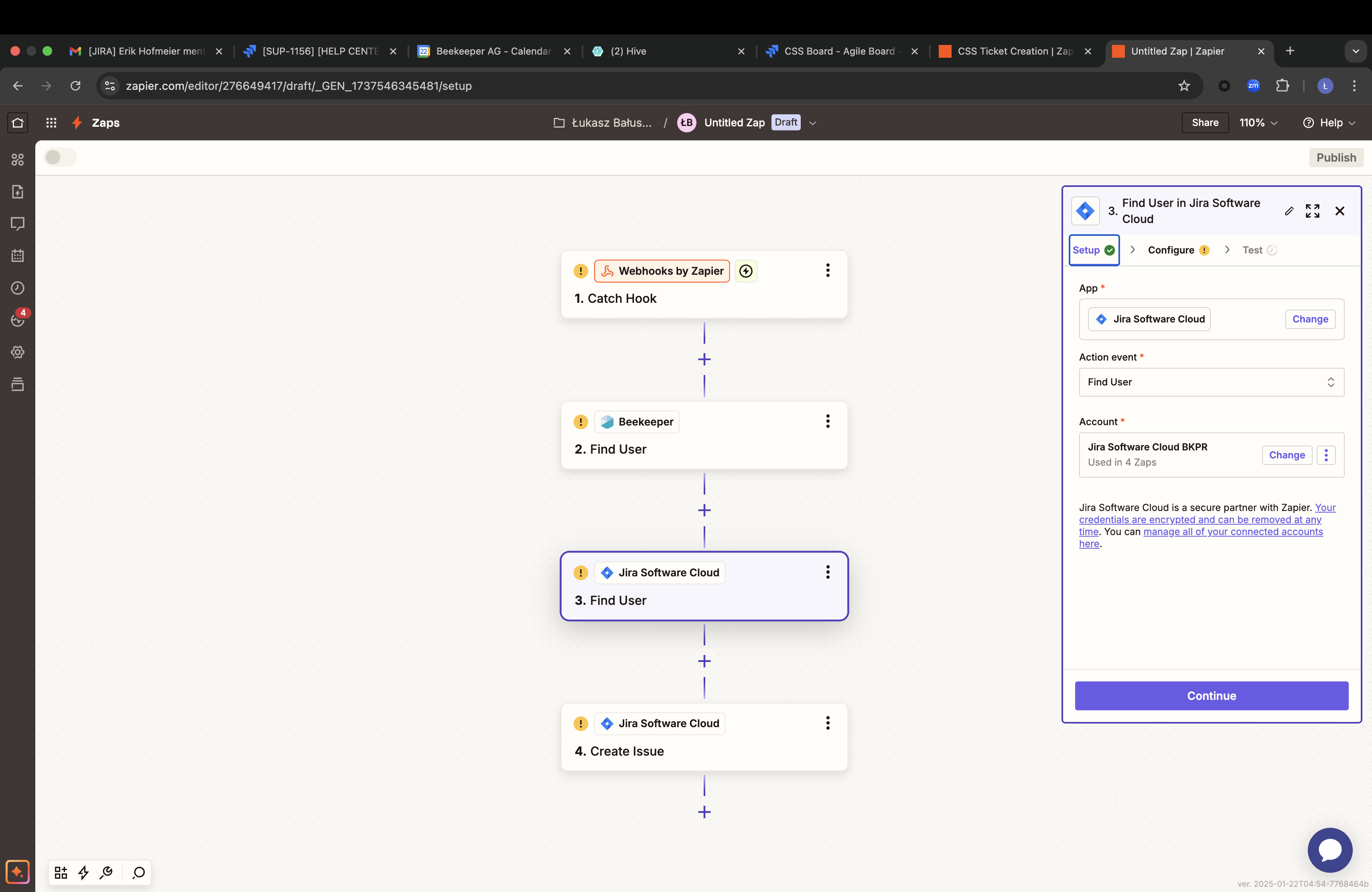
Task: Add a step after Beekeeper Find User
Action: [704, 511]
